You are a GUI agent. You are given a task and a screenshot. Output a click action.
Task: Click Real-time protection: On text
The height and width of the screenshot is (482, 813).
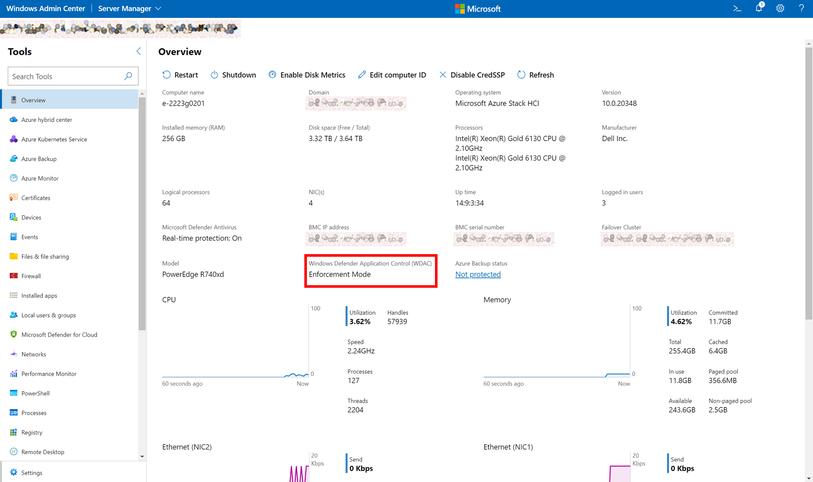click(x=202, y=238)
